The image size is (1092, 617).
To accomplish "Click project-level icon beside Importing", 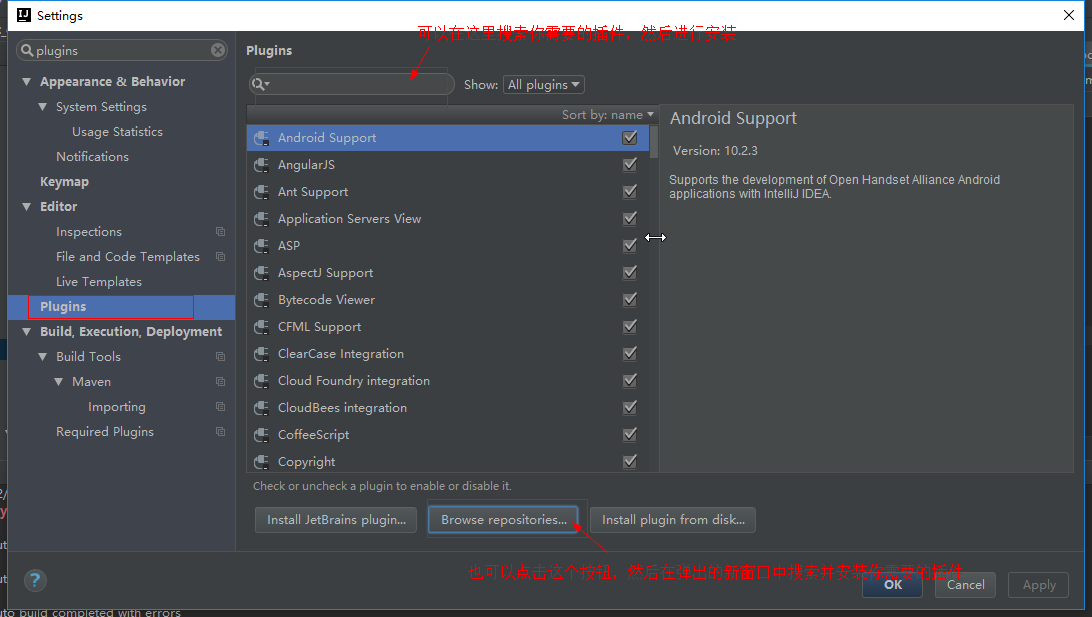I will point(220,407).
